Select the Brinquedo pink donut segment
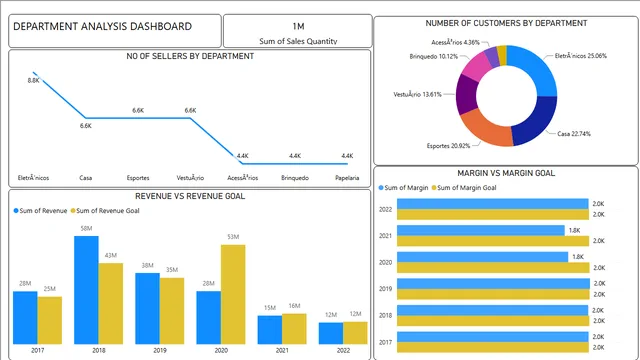 [477, 67]
